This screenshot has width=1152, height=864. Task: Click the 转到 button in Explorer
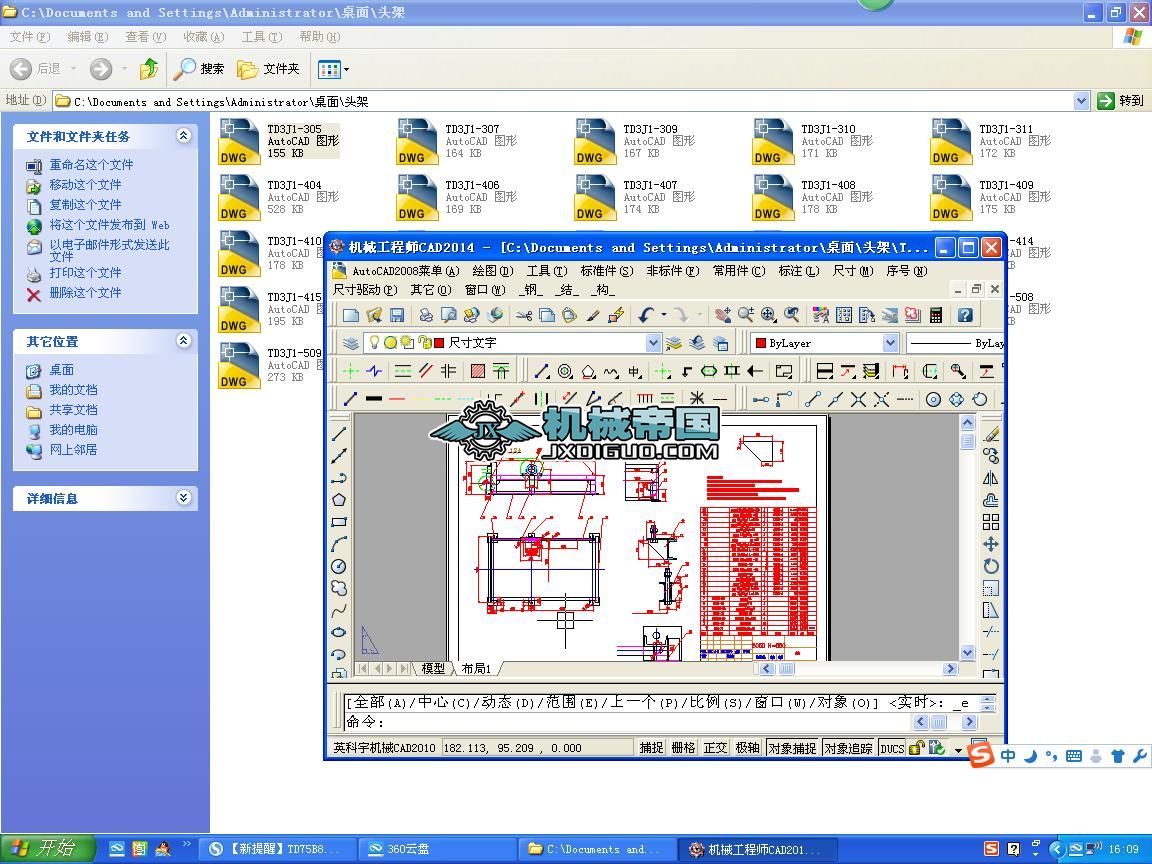pyautogui.click(x=1121, y=101)
